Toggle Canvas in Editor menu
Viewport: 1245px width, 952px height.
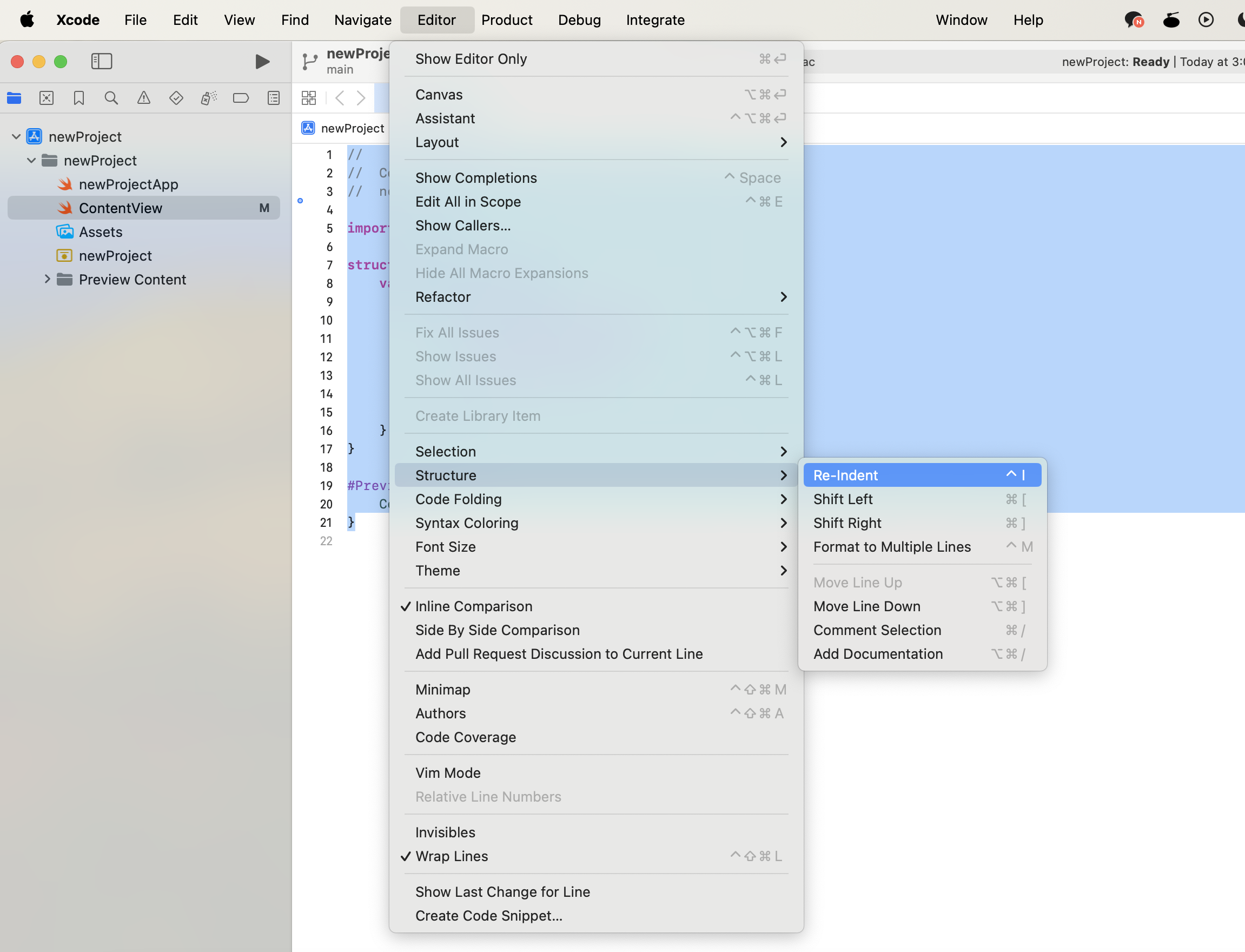tap(597, 95)
